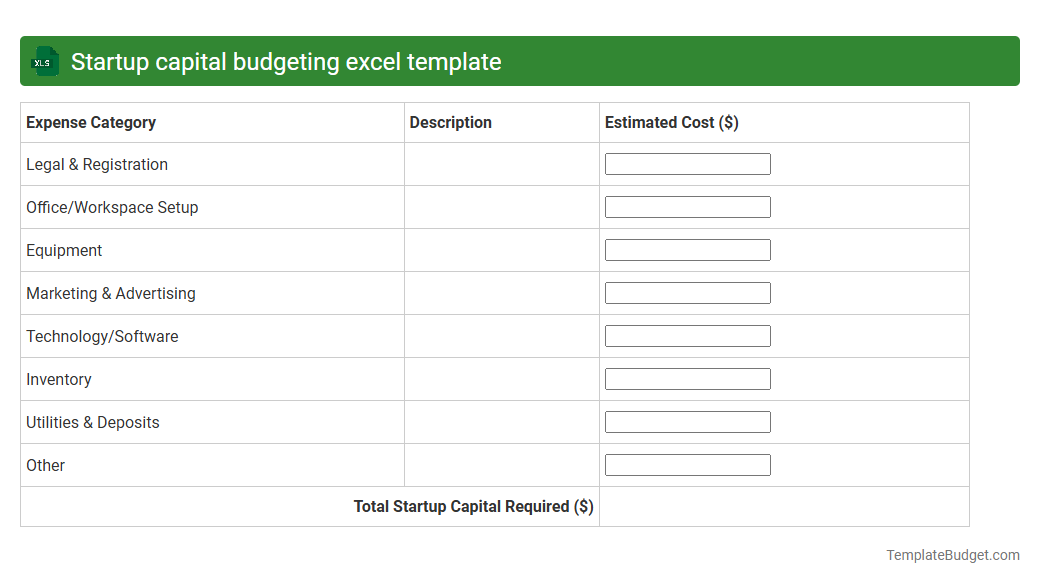1040x584 pixels.
Task: Click the Marketing & Advertising cost box
Action: click(687, 292)
